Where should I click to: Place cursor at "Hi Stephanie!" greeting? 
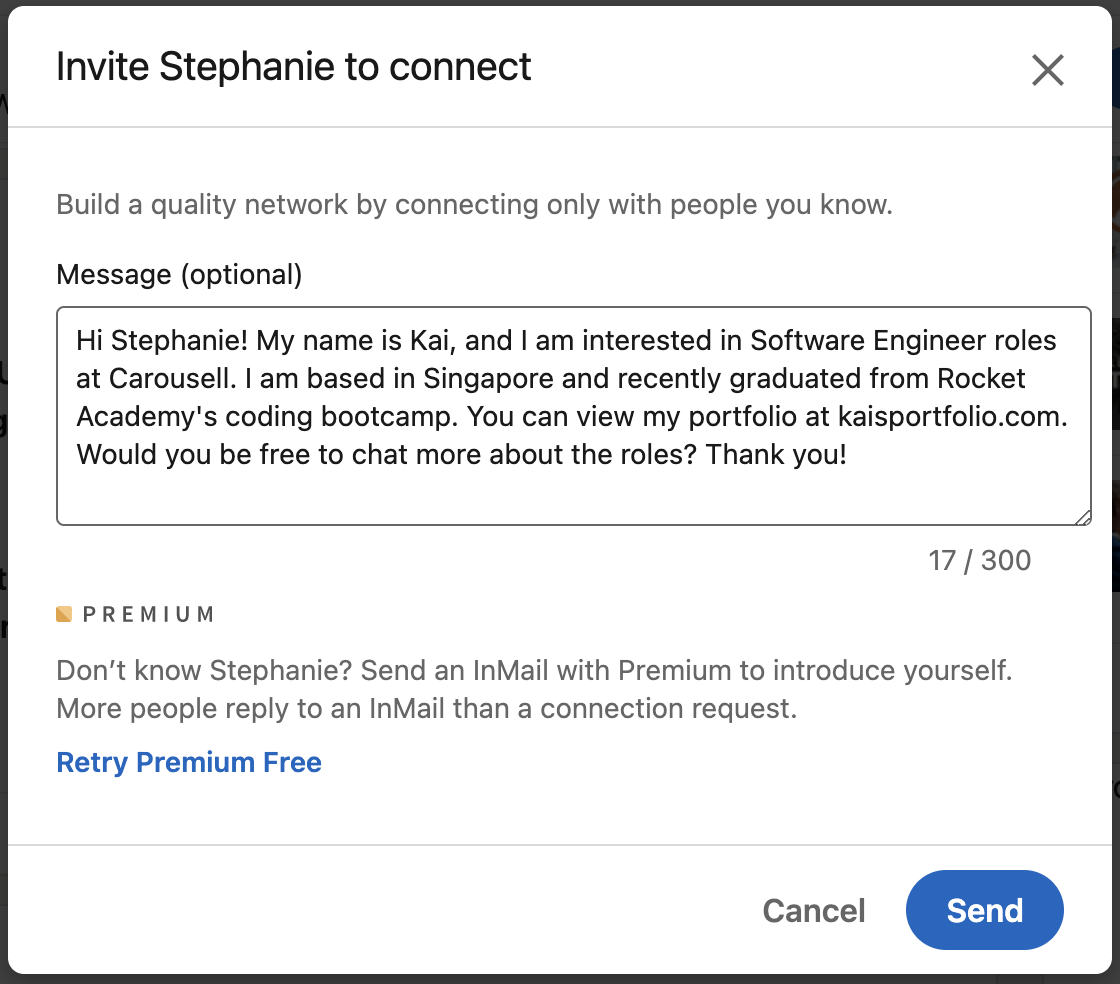(x=160, y=341)
